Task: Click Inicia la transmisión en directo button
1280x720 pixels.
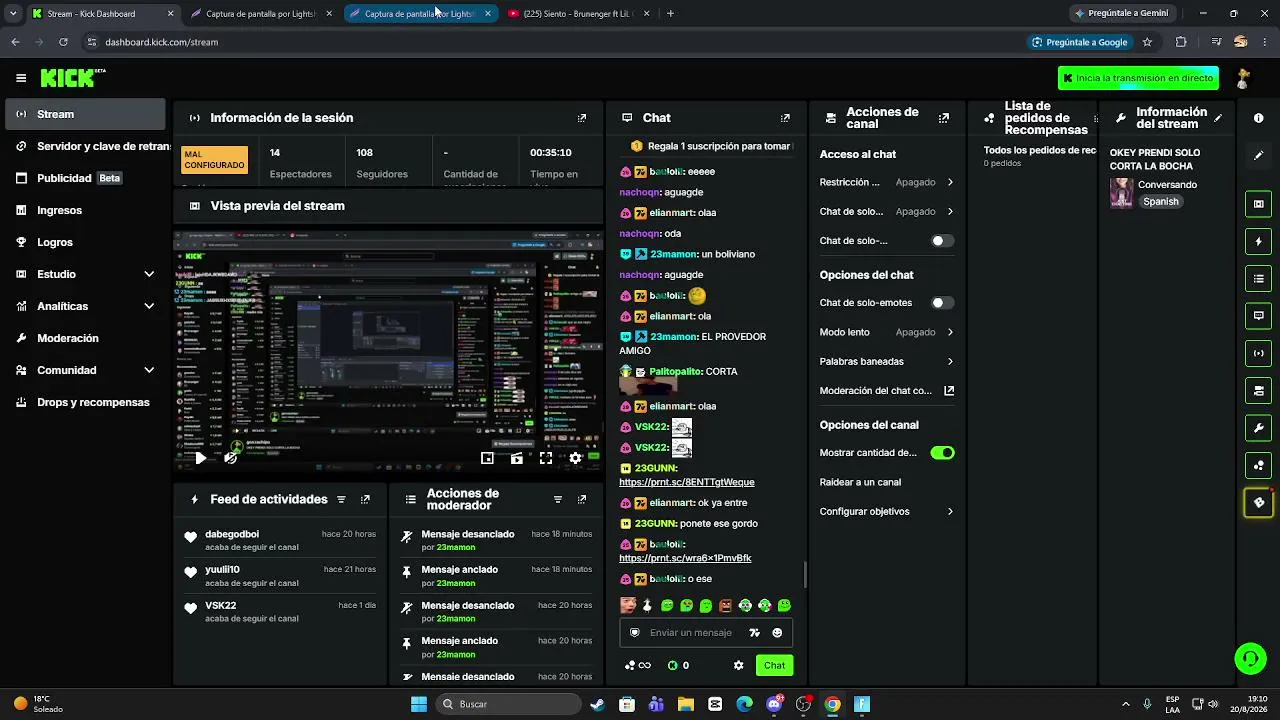Action: coord(1138,78)
